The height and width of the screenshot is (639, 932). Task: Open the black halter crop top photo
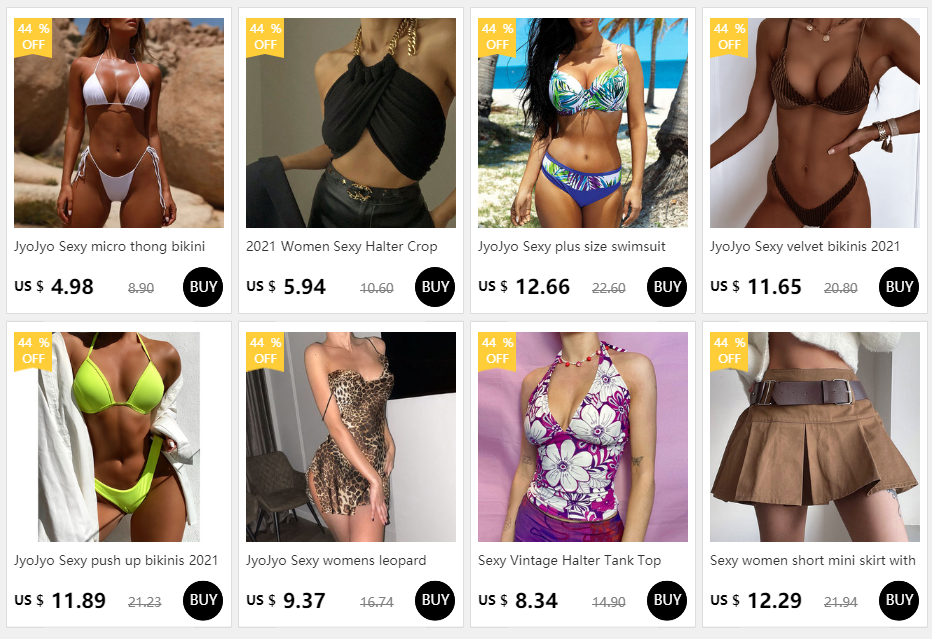point(351,122)
